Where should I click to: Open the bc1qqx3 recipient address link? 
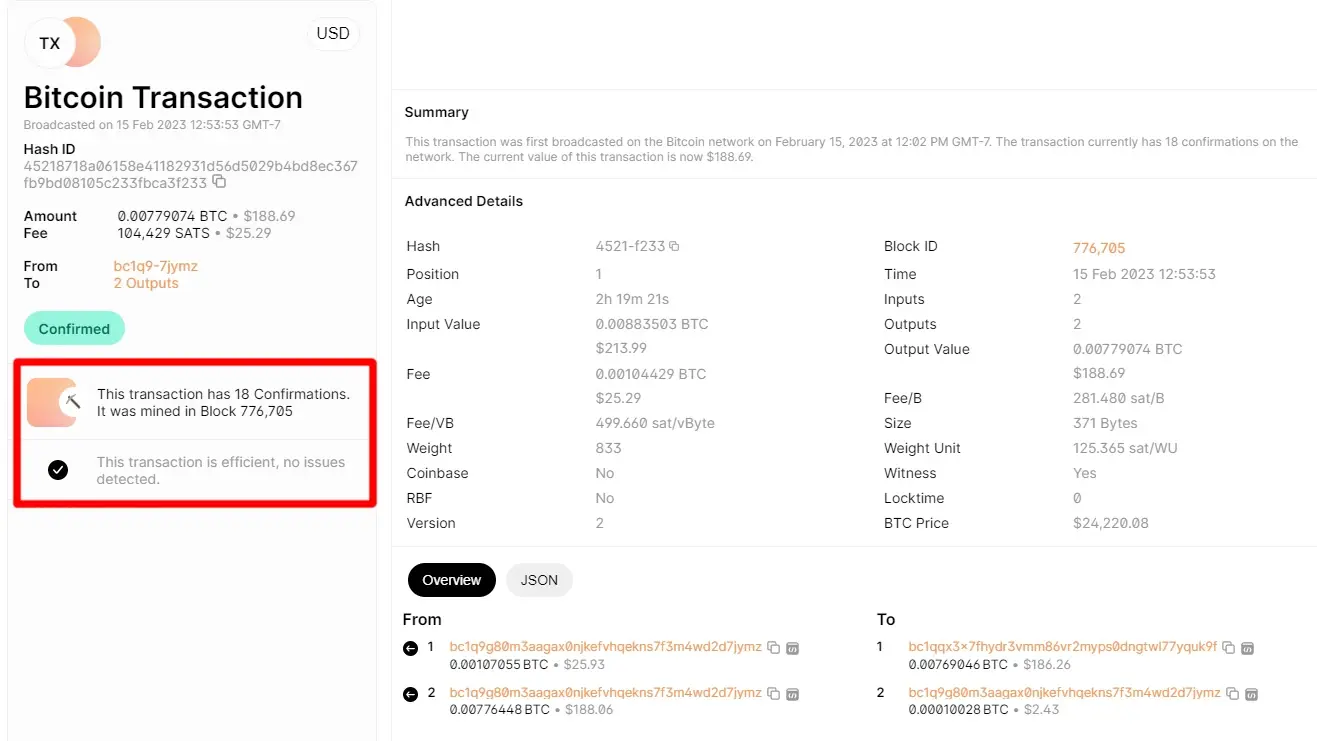click(1063, 647)
